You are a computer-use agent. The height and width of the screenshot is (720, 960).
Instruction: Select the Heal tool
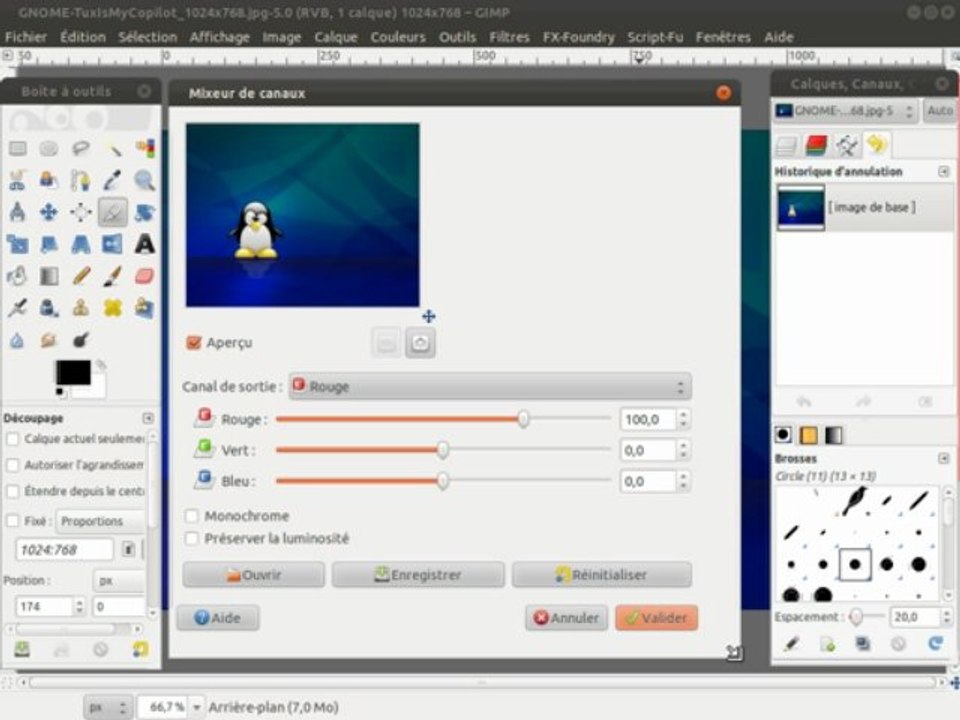coord(113,307)
